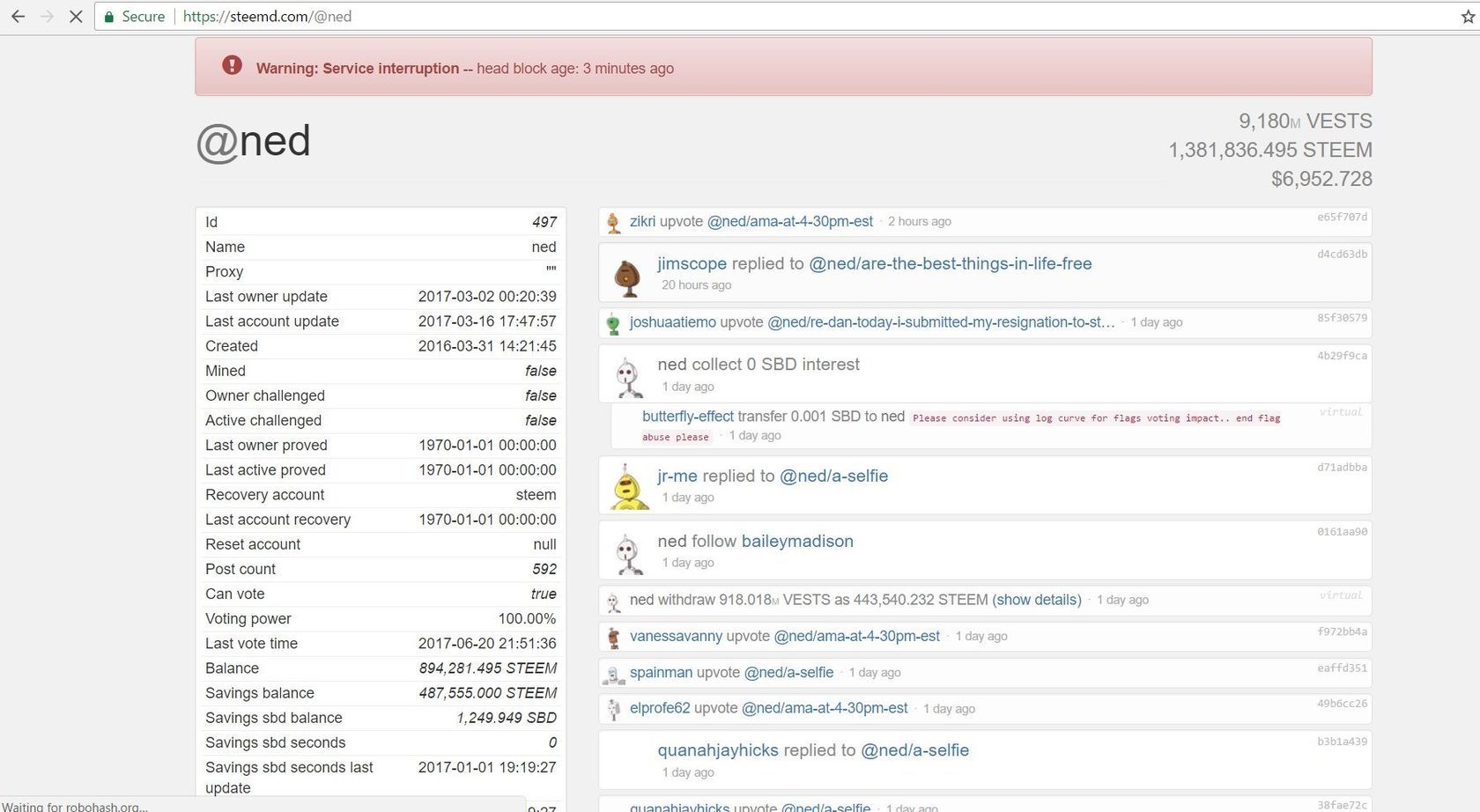Screen dimensions: 1480x812
Task: Click the red warning exclamation icon
Action: pos(232,65)
